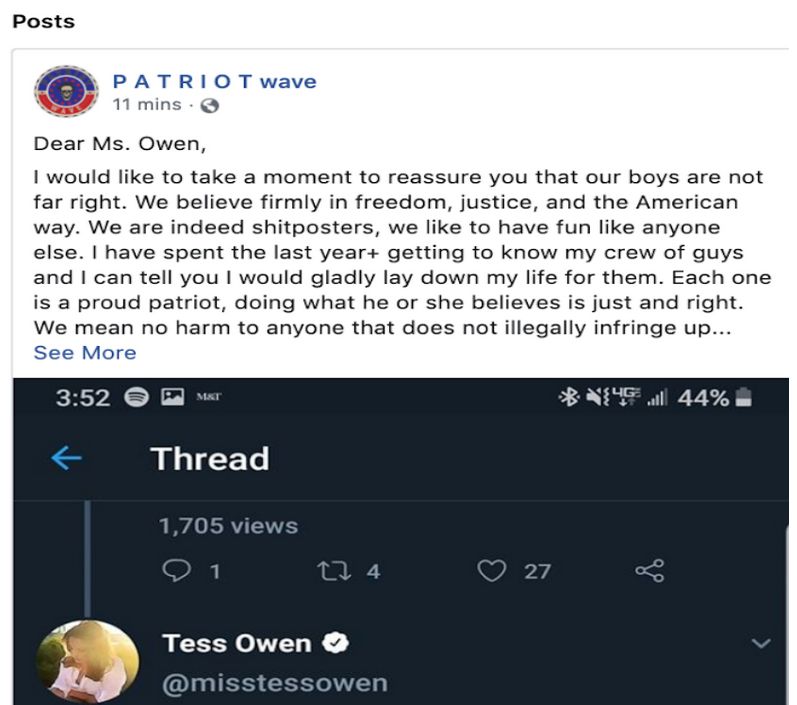Click the 44% battery indicator
The width and height of the screenshot is (797, 705).
coord(714,397)
